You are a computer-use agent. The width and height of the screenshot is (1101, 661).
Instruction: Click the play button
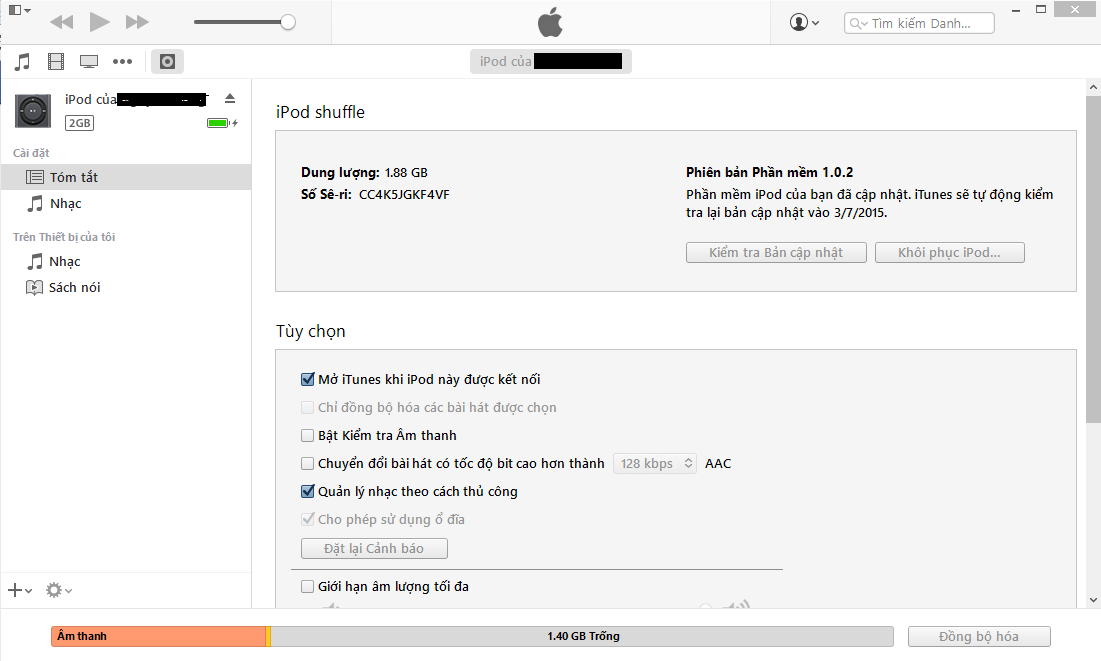tap(100, 22)
